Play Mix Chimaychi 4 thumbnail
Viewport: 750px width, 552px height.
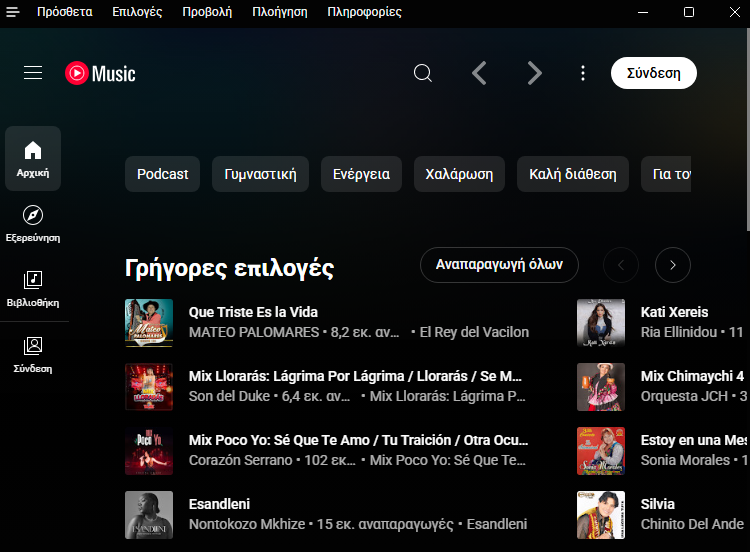coord(601,387)
